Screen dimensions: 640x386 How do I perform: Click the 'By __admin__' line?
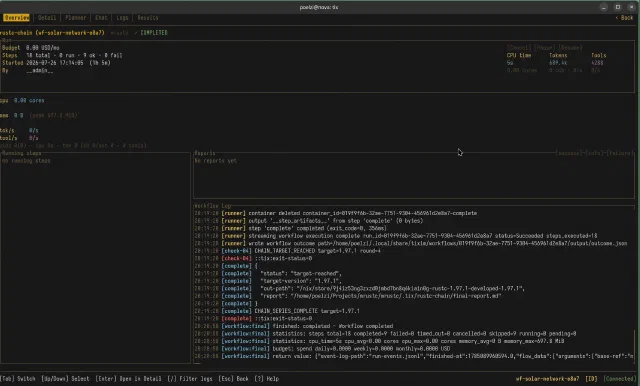(27, 70)
